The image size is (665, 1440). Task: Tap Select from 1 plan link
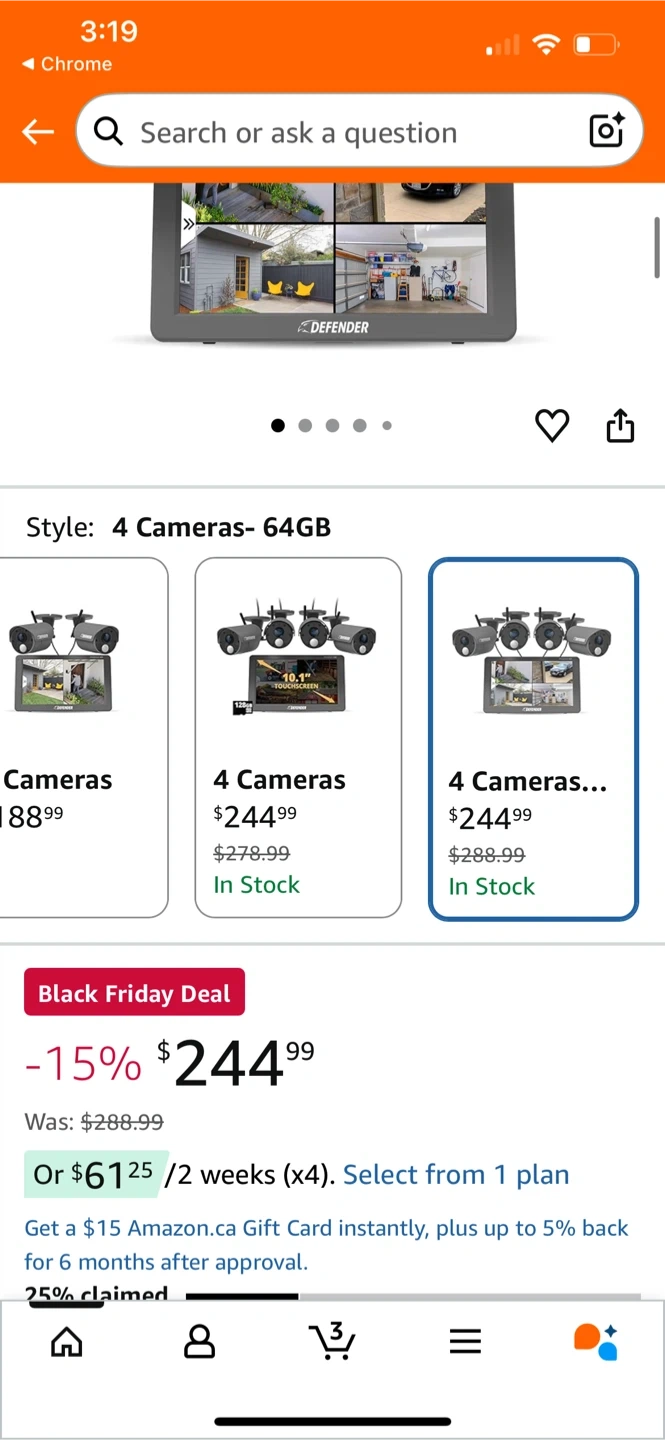click(456, 1174)
